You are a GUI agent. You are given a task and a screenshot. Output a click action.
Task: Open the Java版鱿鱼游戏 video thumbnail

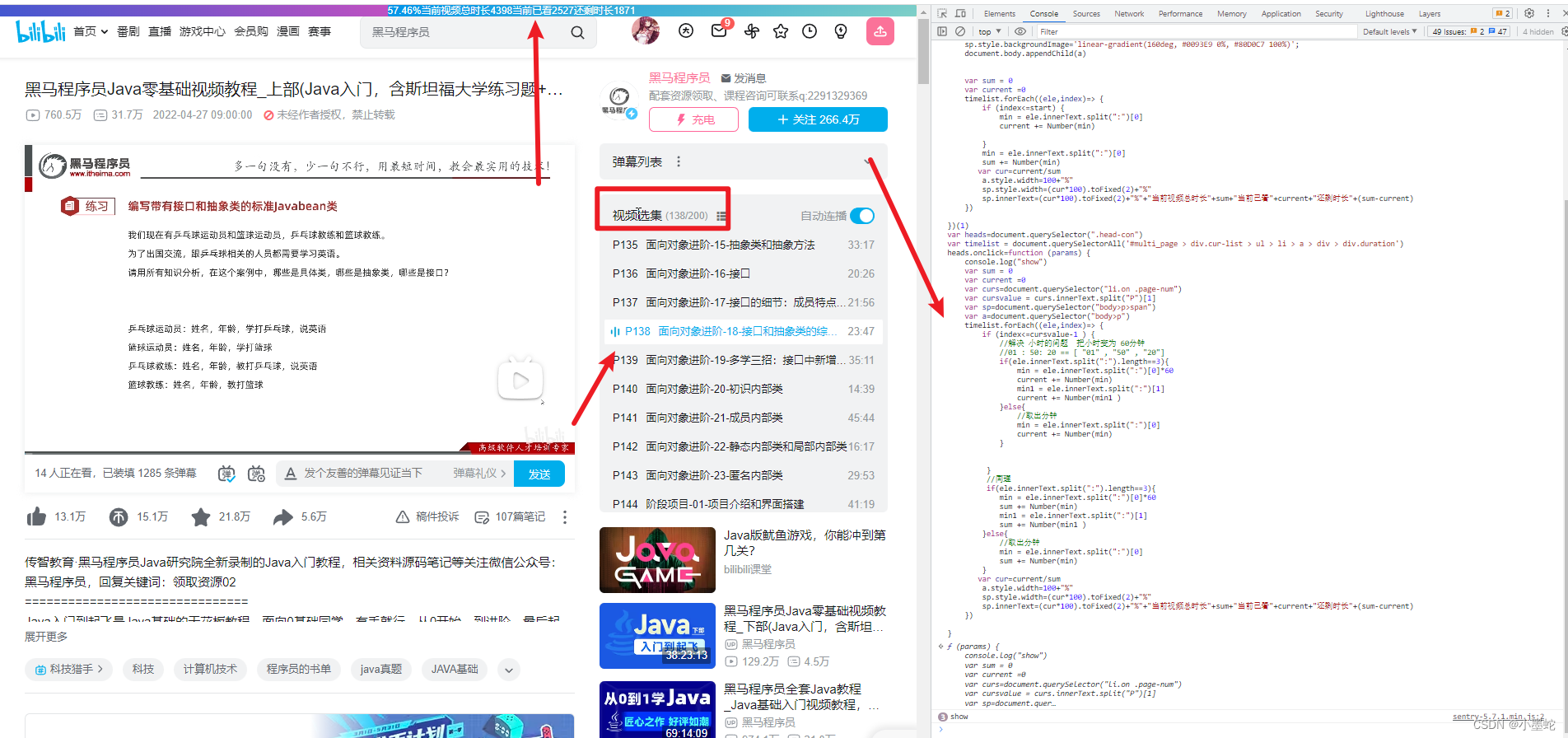click(657, 560)
